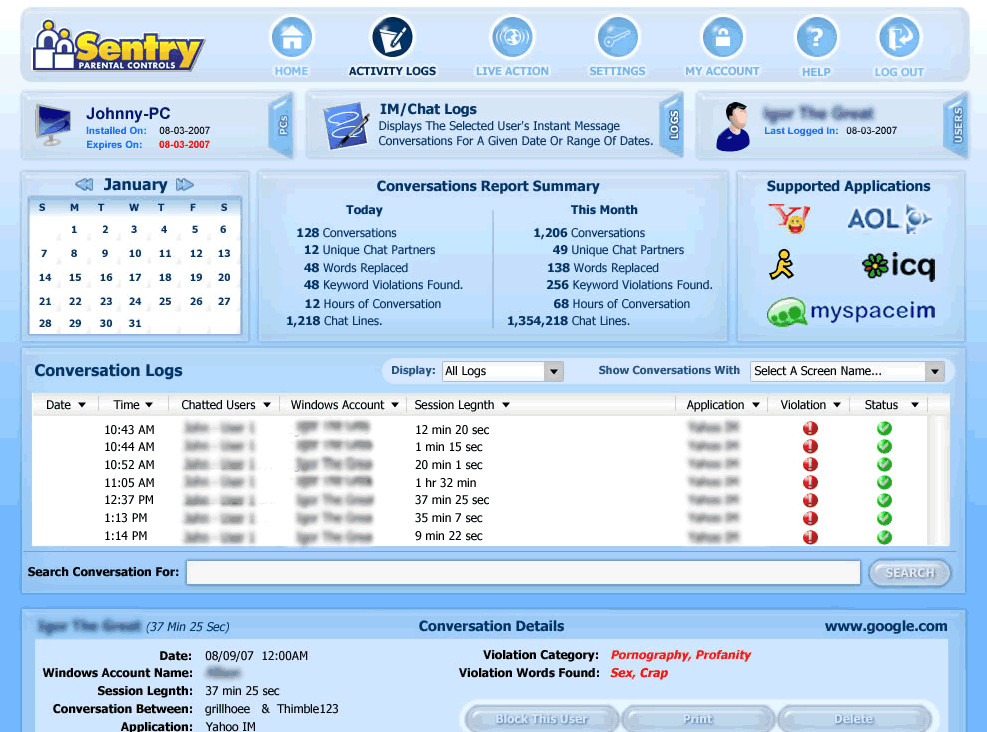Click the 128 Conversations today summary

346,232
